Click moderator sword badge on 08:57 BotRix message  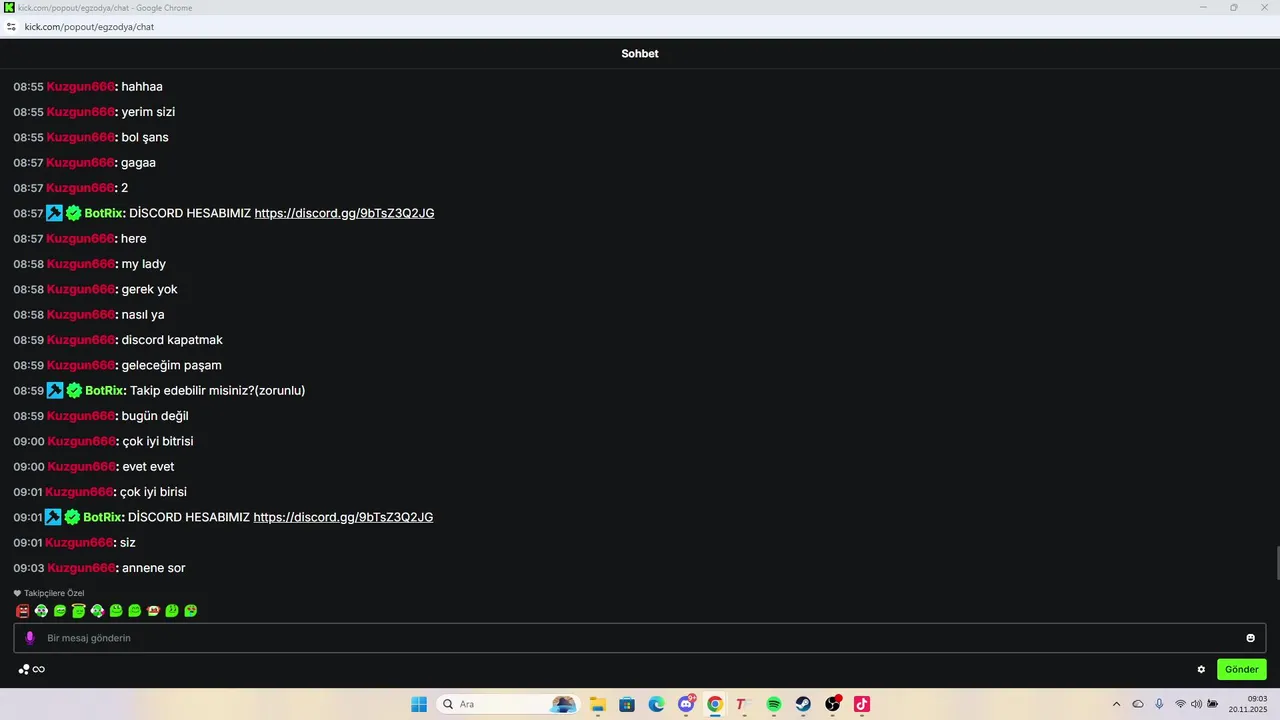tap(55, 213)
